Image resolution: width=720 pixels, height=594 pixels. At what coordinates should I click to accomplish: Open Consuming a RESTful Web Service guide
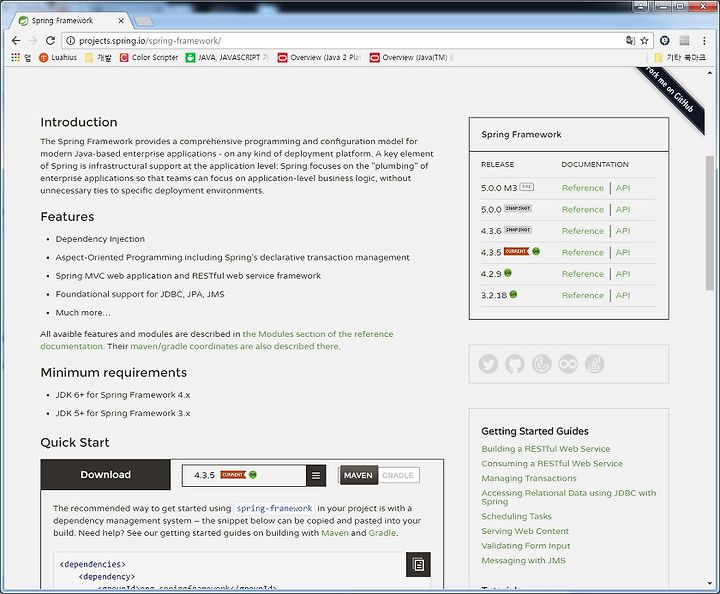coord(552,464)
